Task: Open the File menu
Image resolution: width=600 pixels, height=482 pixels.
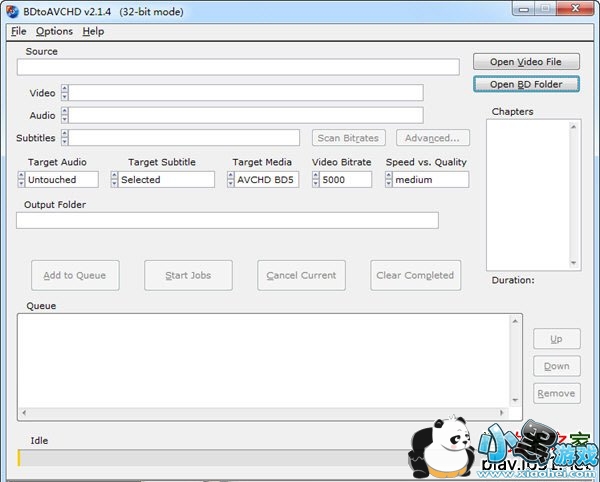Action: click(18, 31)
